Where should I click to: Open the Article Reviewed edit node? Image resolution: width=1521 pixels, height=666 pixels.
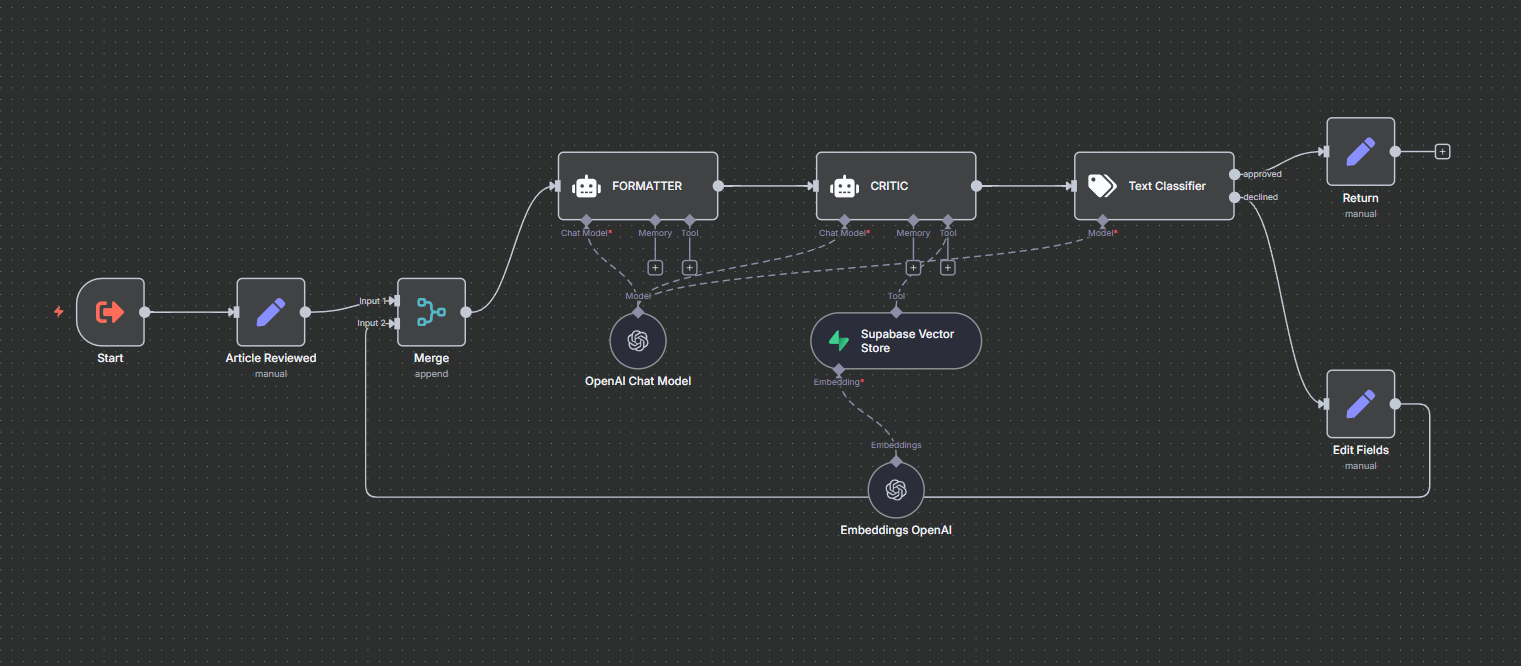tap(270, 312)
